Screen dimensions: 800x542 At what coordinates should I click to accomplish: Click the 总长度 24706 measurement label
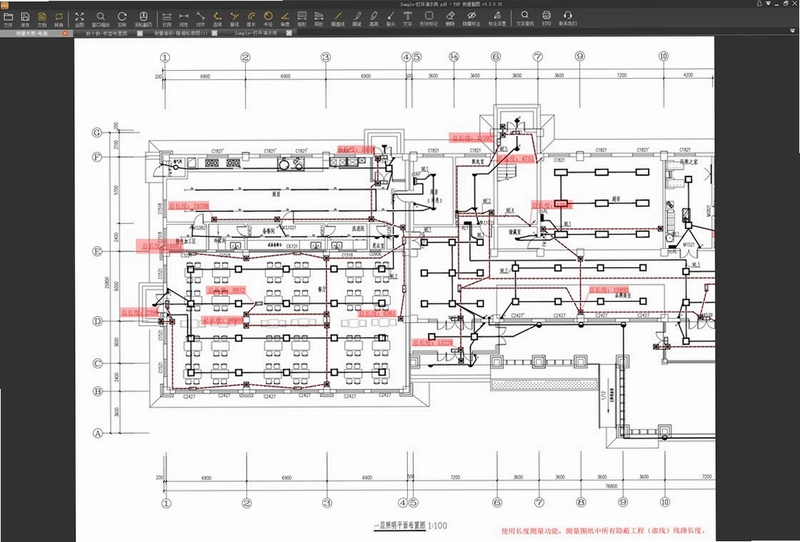pyautogui.click(x=189, y=206)
